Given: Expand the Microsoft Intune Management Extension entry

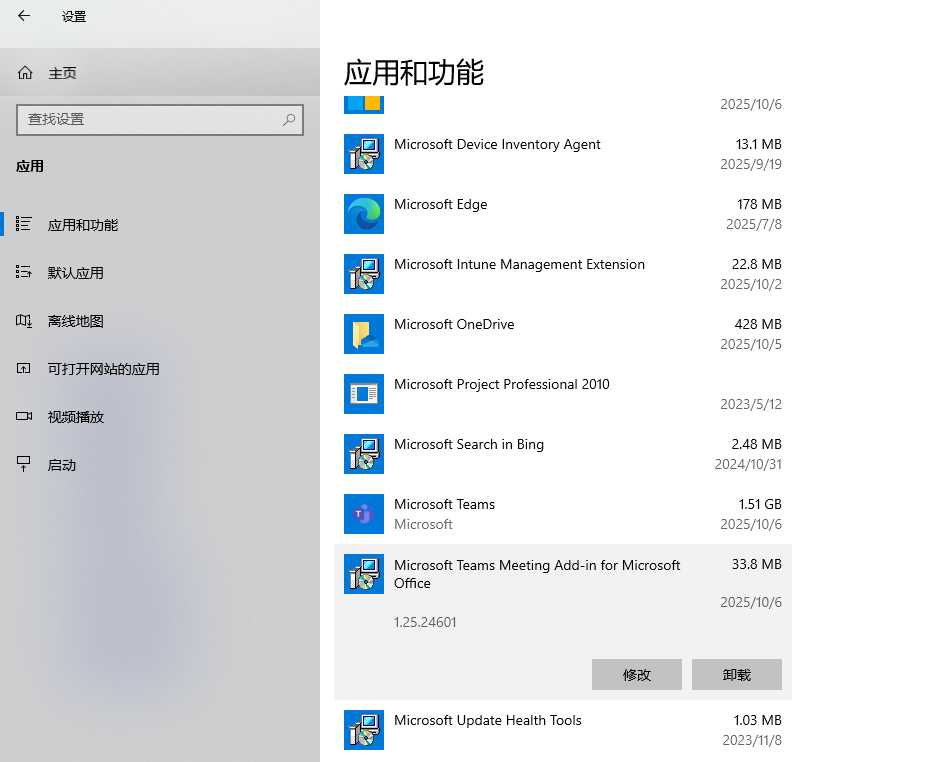Looking at the screenshot, I should [x=562, y=274].
